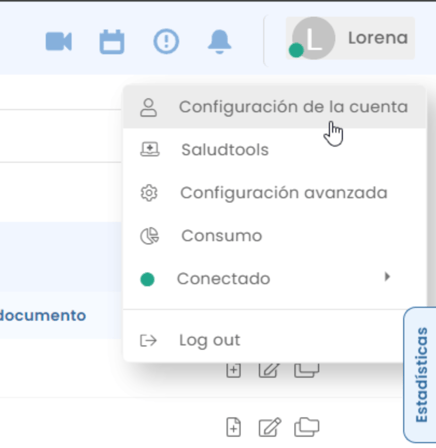Click edit pencil icon in bottom row
This screenshot has width=436, height=448.
(270, 427)
